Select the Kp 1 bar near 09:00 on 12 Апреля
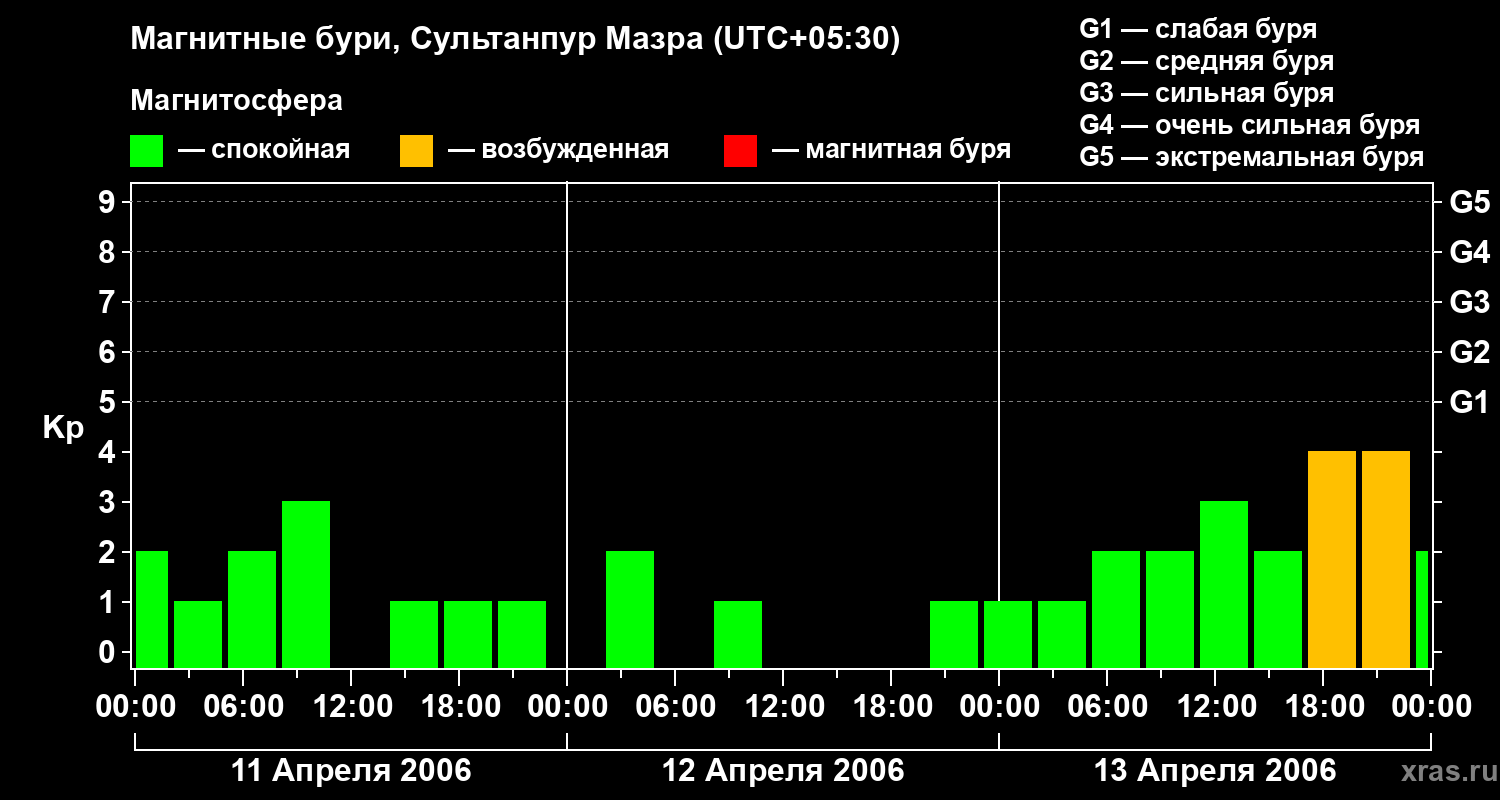1500x800 pixels. coord(738,634)
